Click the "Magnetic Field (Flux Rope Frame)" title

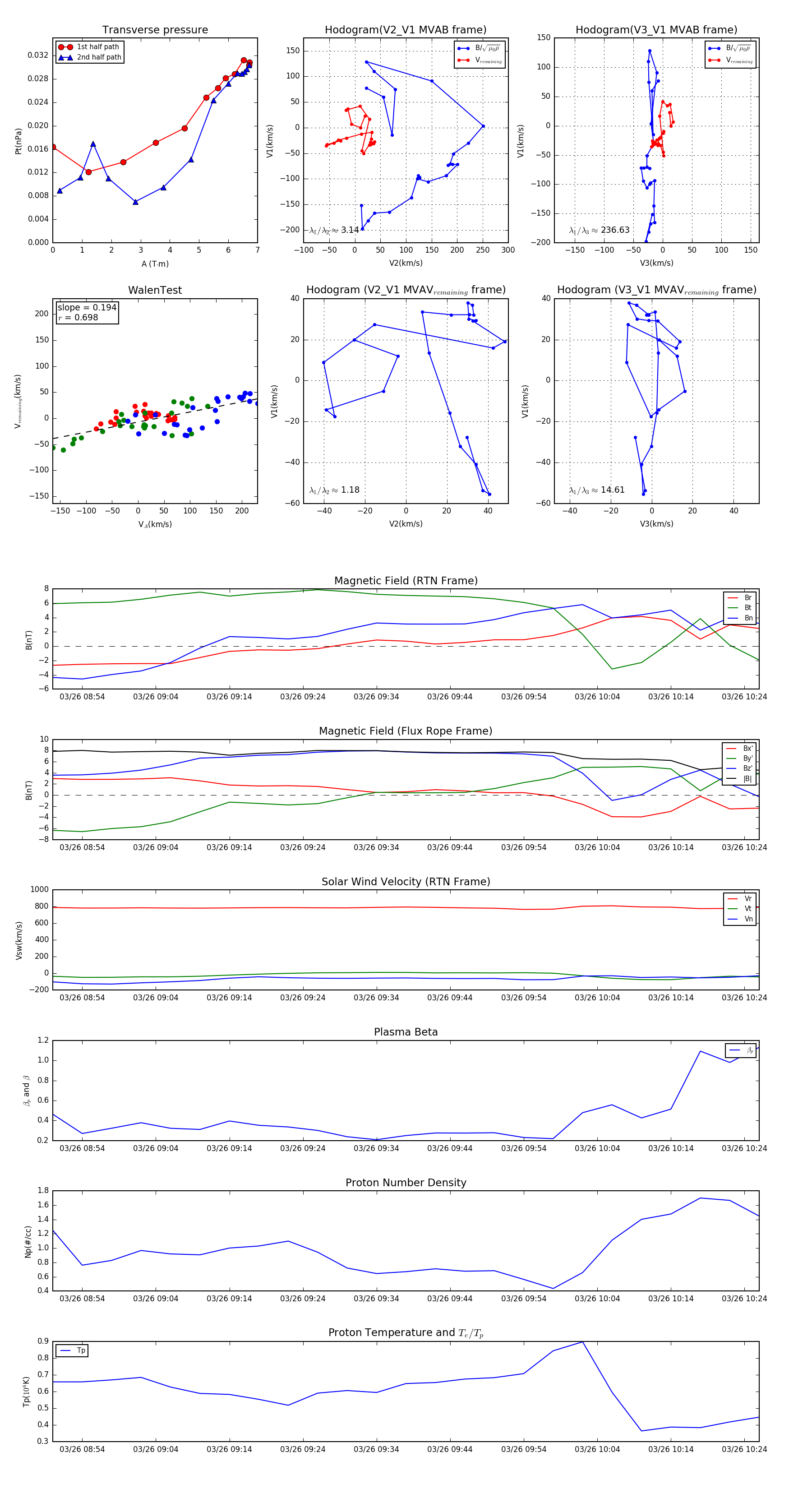[x=406, y=731]
